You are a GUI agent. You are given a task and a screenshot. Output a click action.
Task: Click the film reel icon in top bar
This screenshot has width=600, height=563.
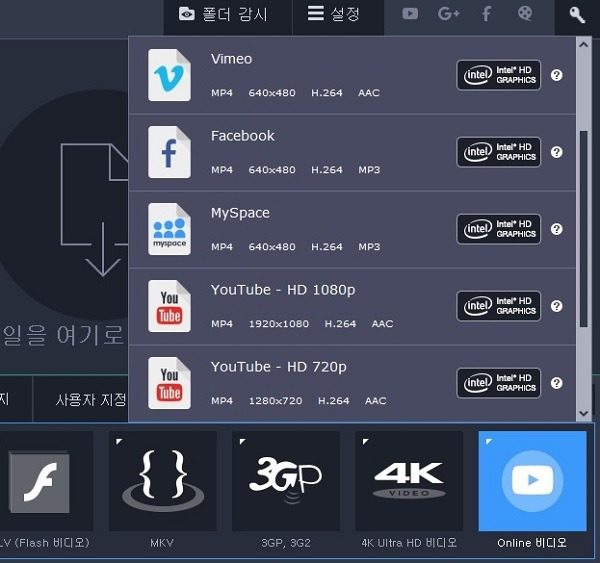(525, 13)
